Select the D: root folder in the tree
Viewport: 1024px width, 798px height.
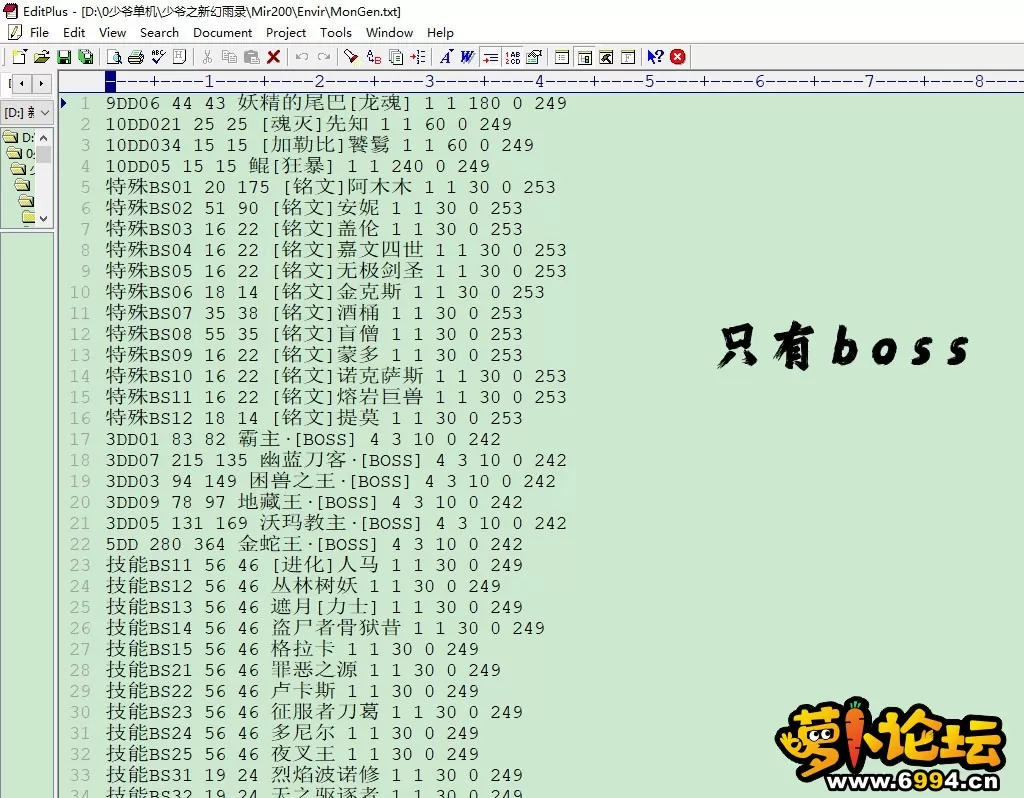19,137
